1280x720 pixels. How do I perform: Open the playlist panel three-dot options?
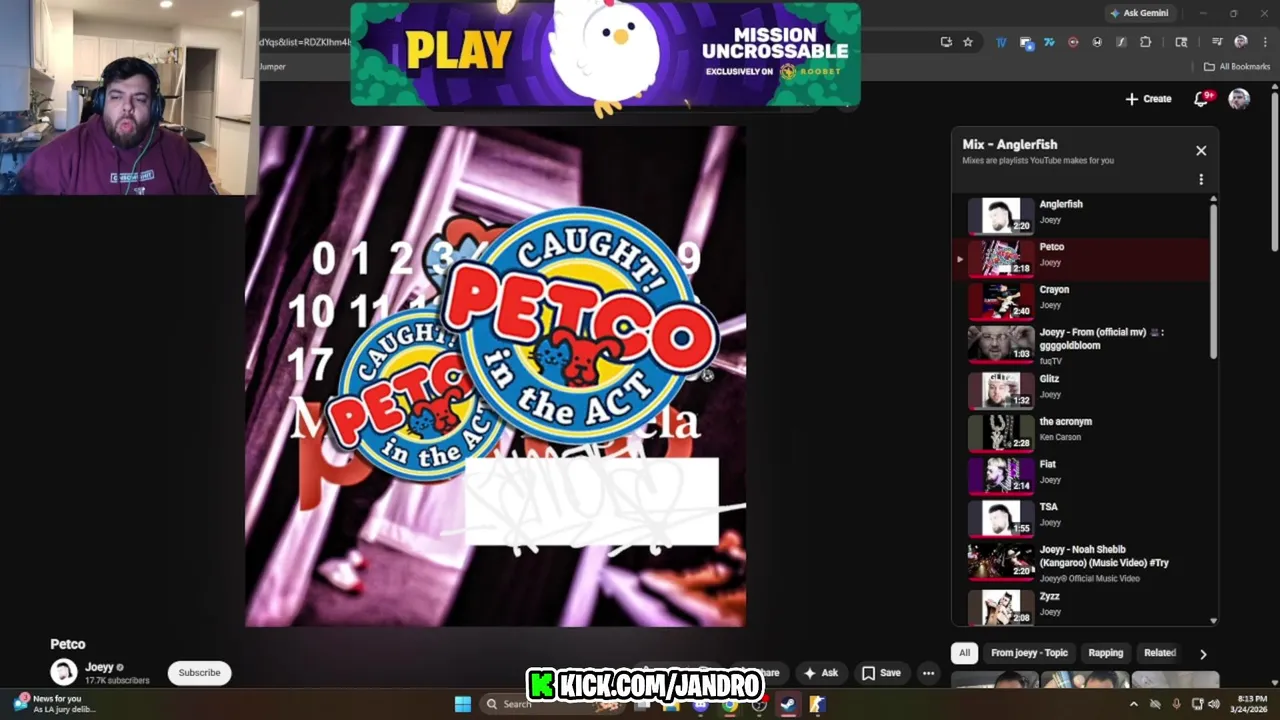(x=1201, y=180)
